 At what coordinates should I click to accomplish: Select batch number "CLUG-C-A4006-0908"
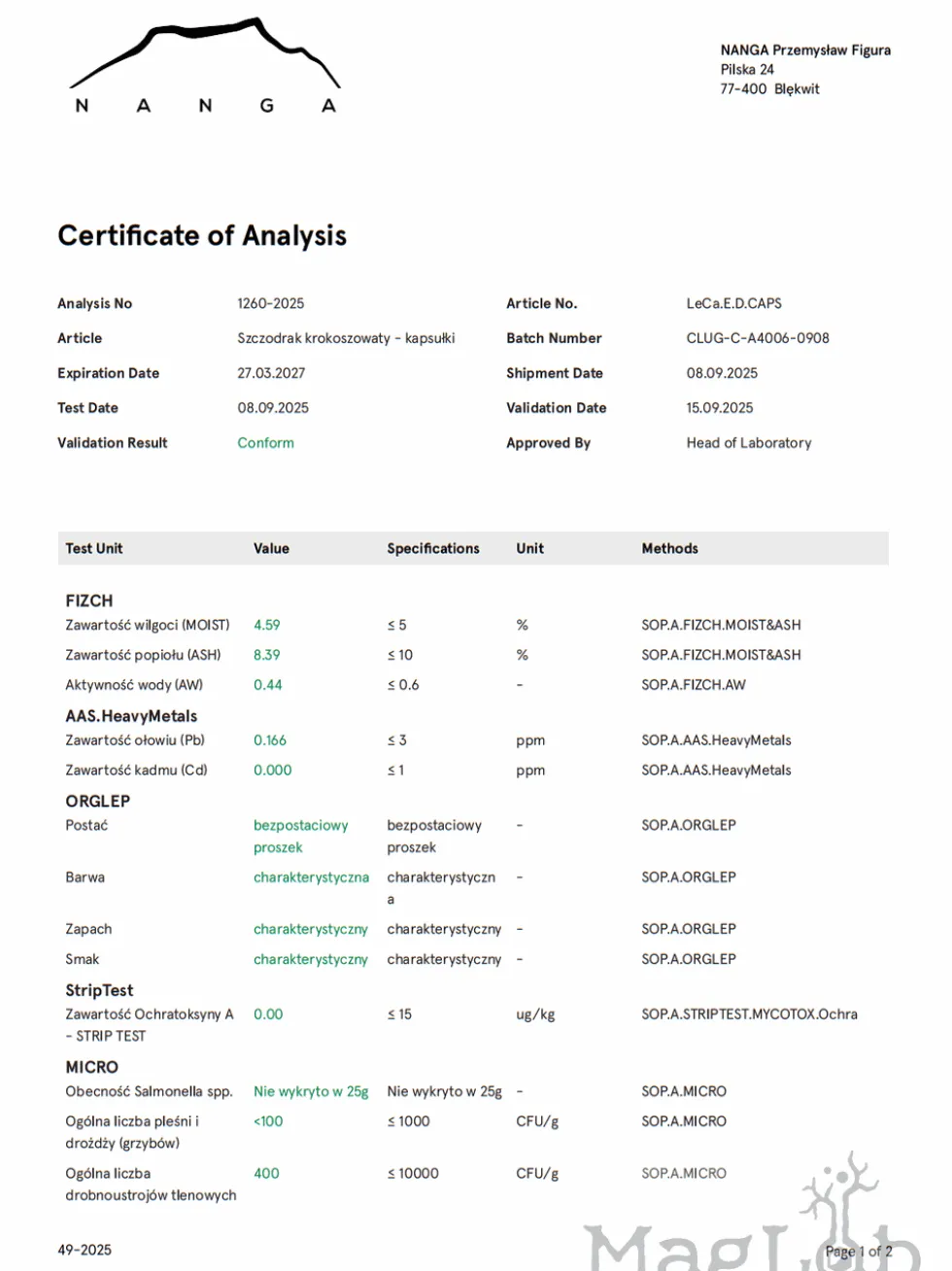pos(758,338)
